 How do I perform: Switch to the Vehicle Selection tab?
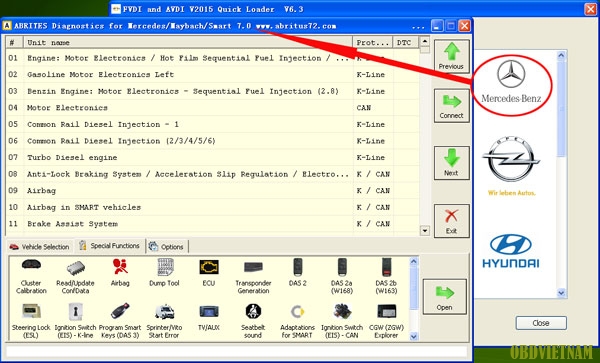click(40, 247)
